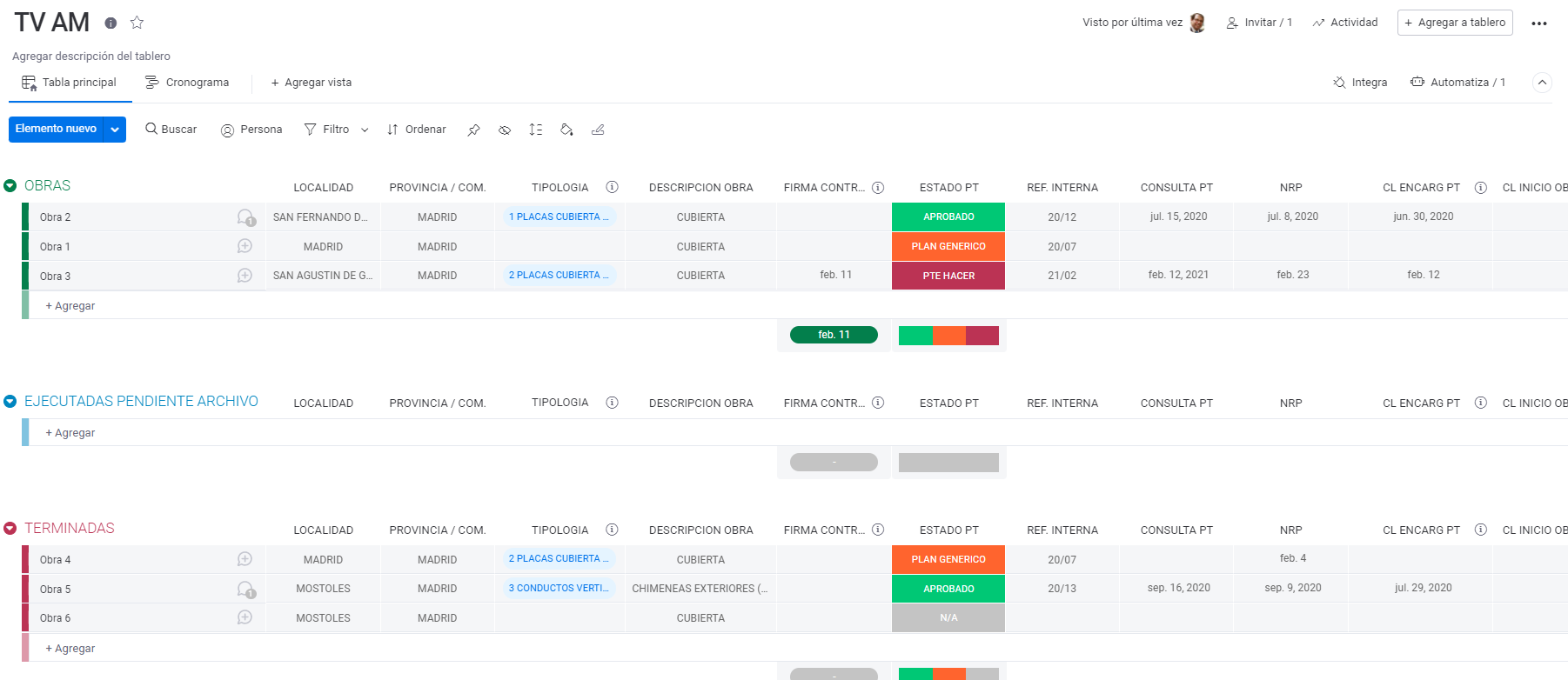
Task: Click info icon beside TIPOLOGIA column in OBRAS
Action: (612, 187)
